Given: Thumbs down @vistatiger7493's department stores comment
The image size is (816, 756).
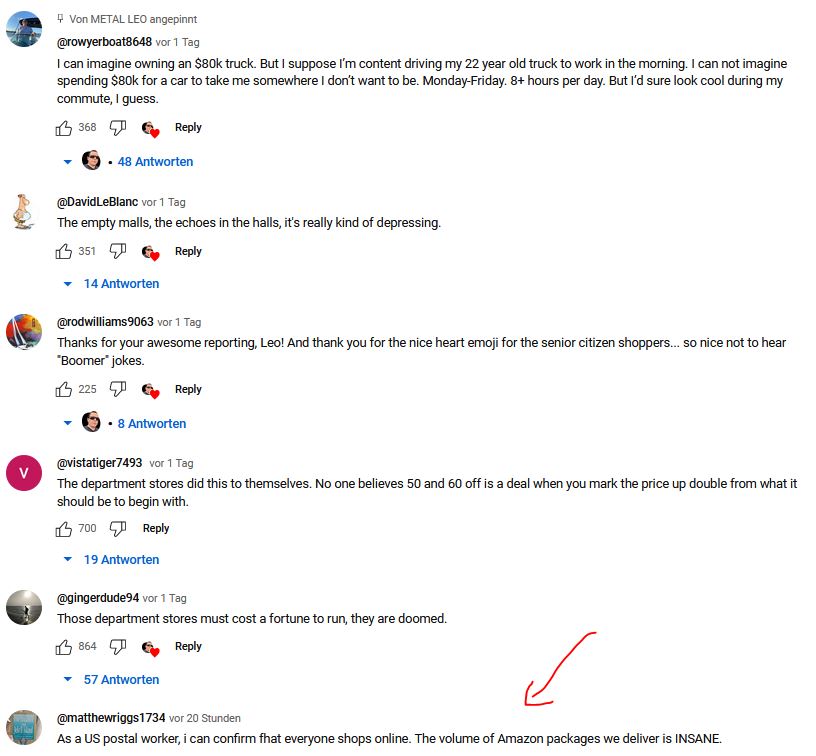Looking at the screenshot, I should tap(118, 529).
